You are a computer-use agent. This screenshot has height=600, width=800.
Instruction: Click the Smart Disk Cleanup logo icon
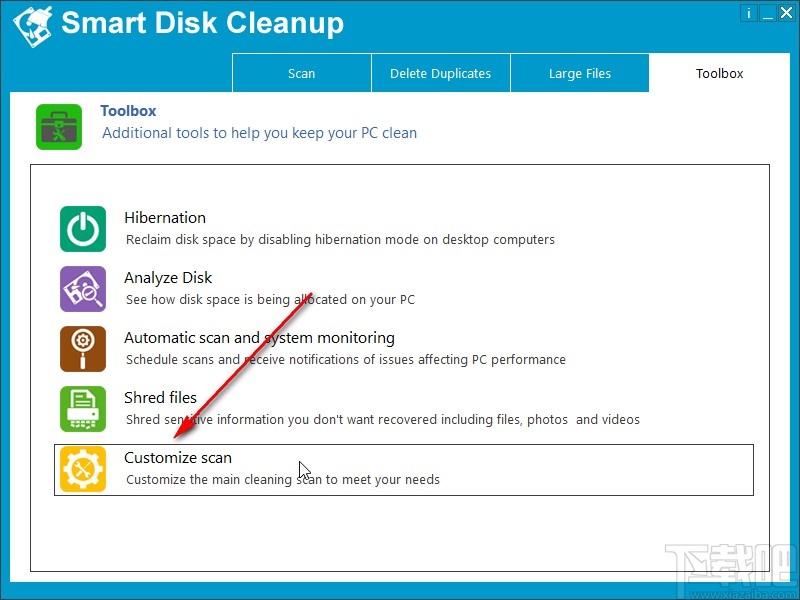coord(33,26)
